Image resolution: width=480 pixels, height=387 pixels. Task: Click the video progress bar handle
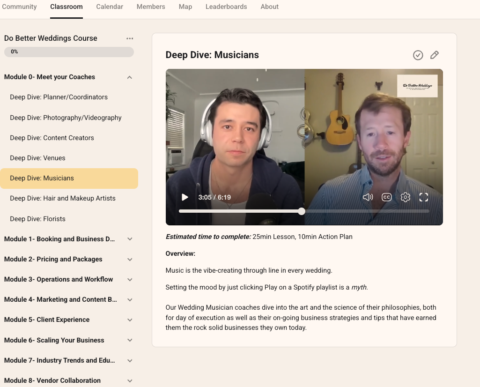click(301, 211)
